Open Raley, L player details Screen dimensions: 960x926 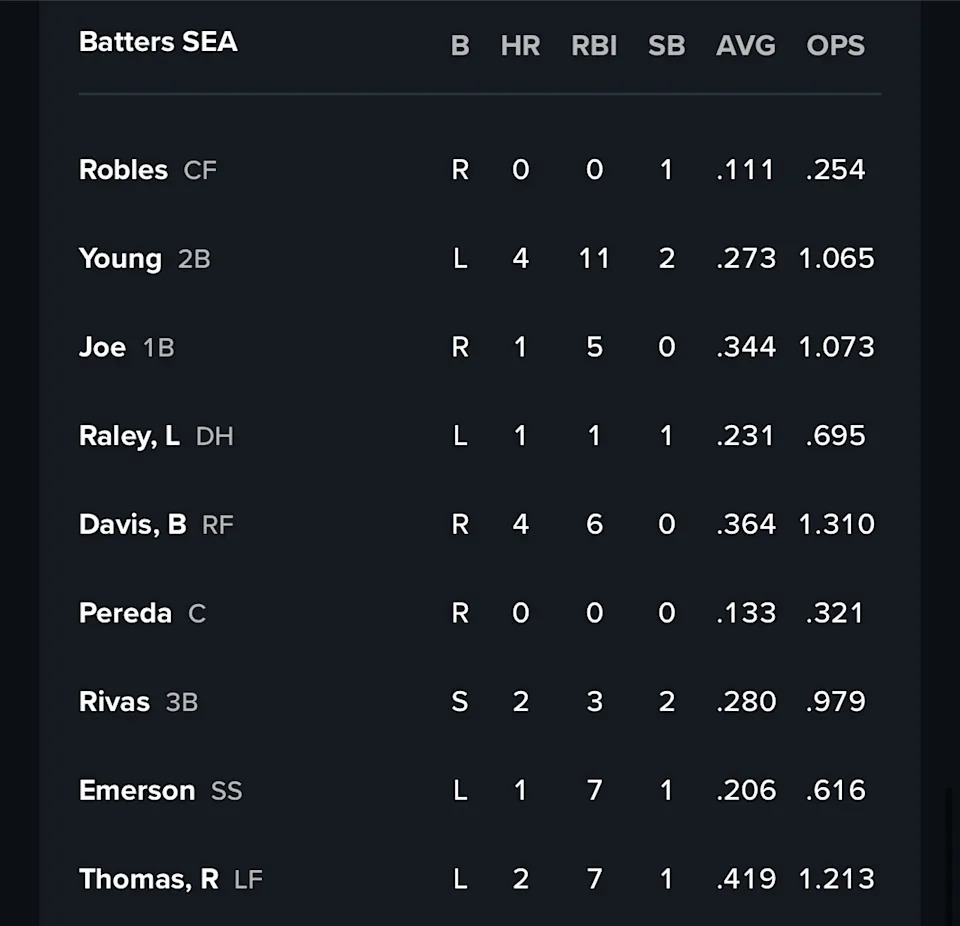129,436
